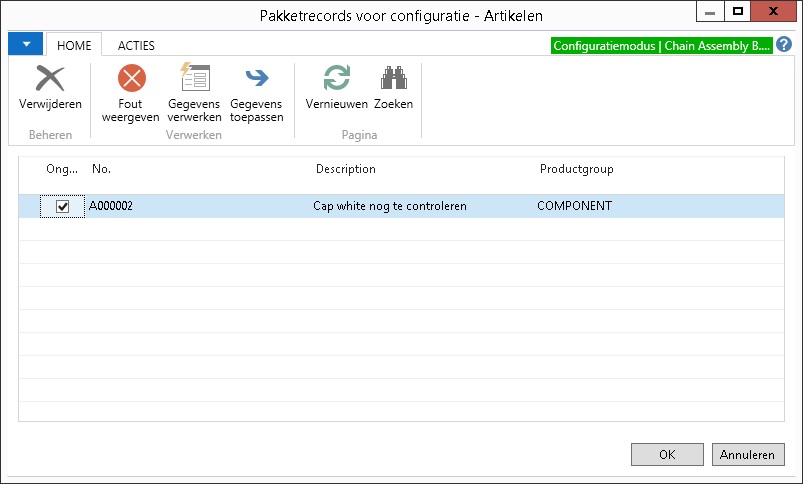The image size is (803, 484).
Task: Toggle the checkbox for record A000002
Action: pos(62,206)
